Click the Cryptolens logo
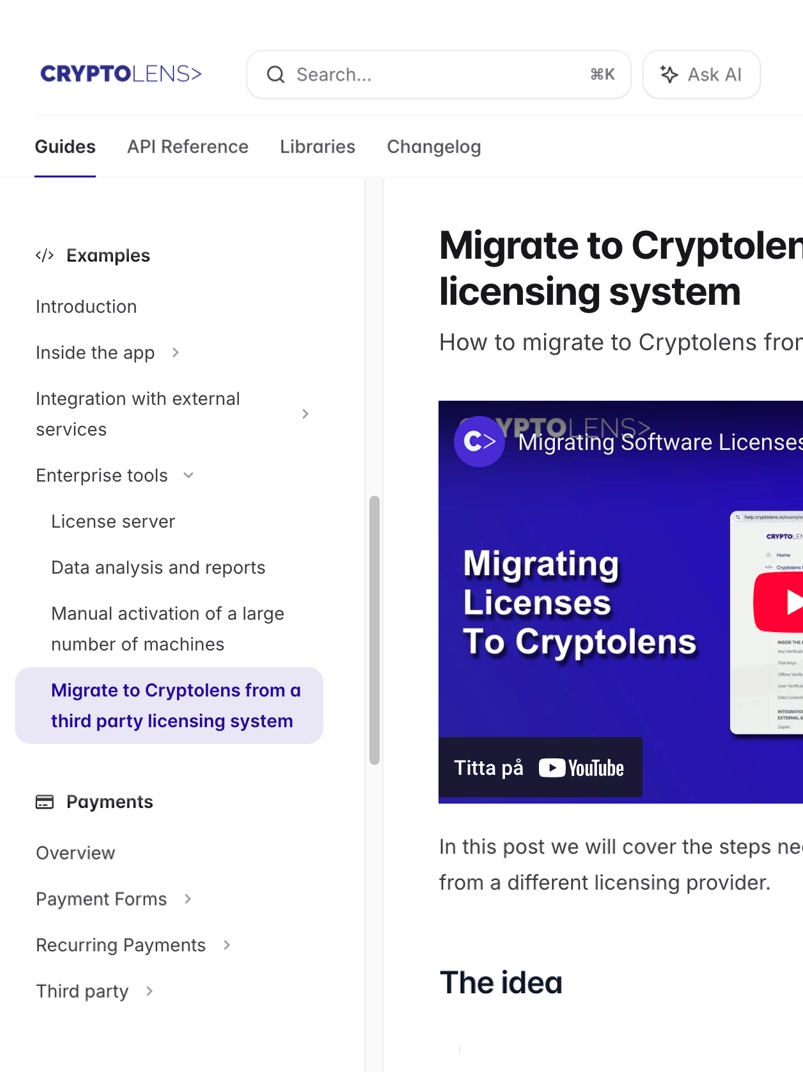Screen dimensions: 803x1072 [x=121, y=74]
